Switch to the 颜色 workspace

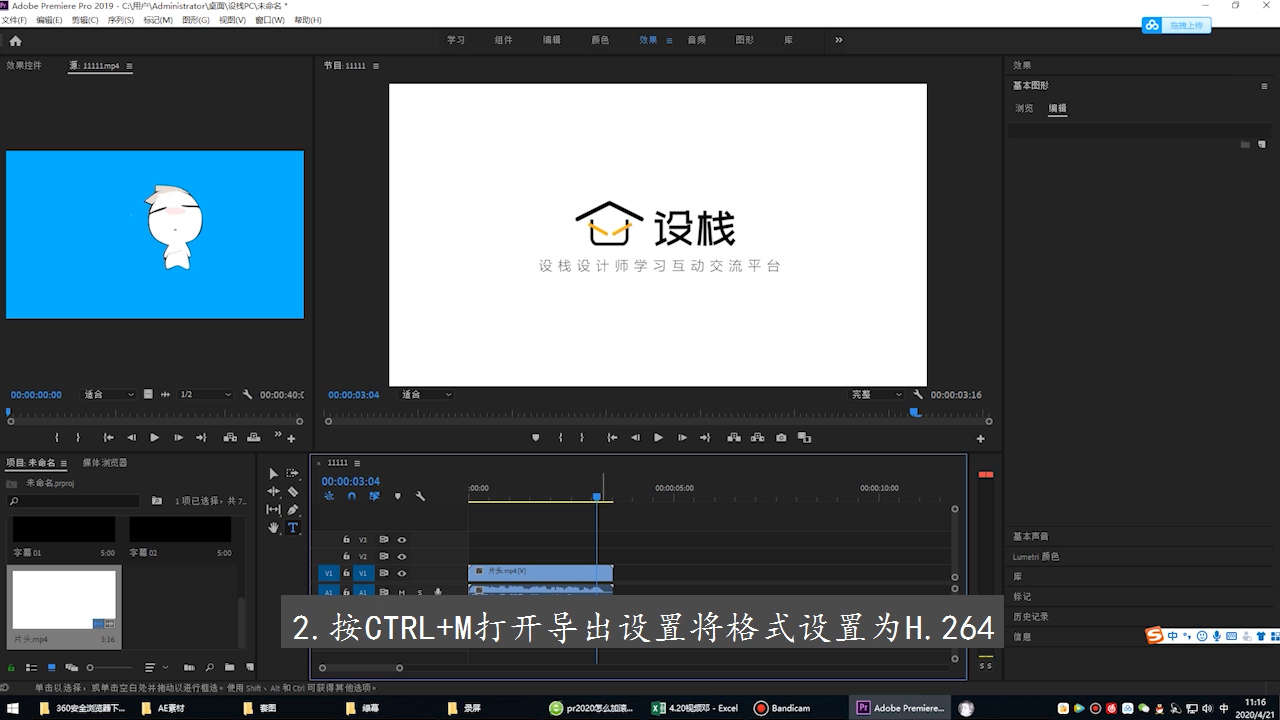click(600, 40)
